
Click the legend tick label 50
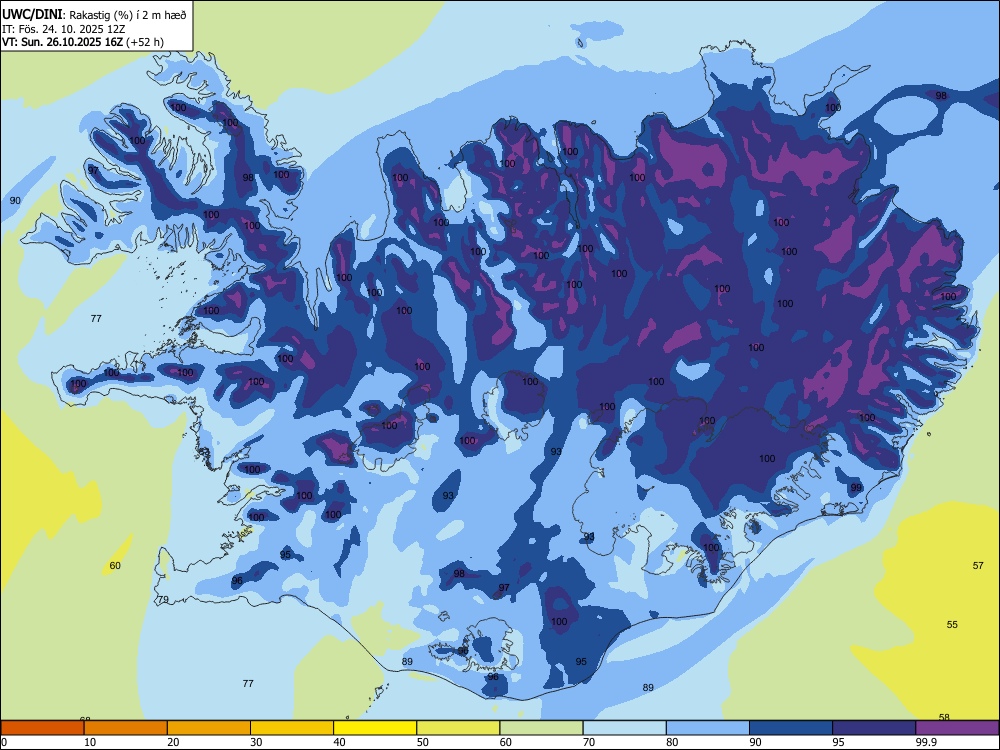click(x=423, y=742)
